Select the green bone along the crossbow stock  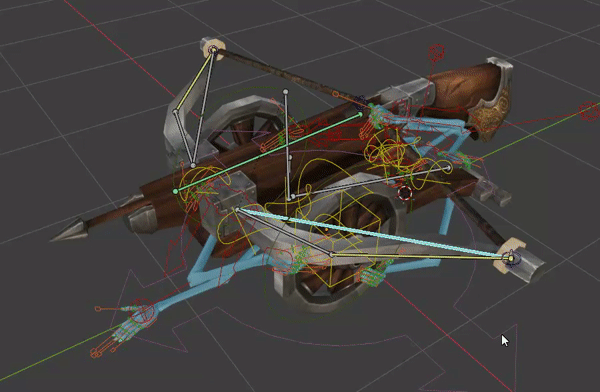point(267,152)
